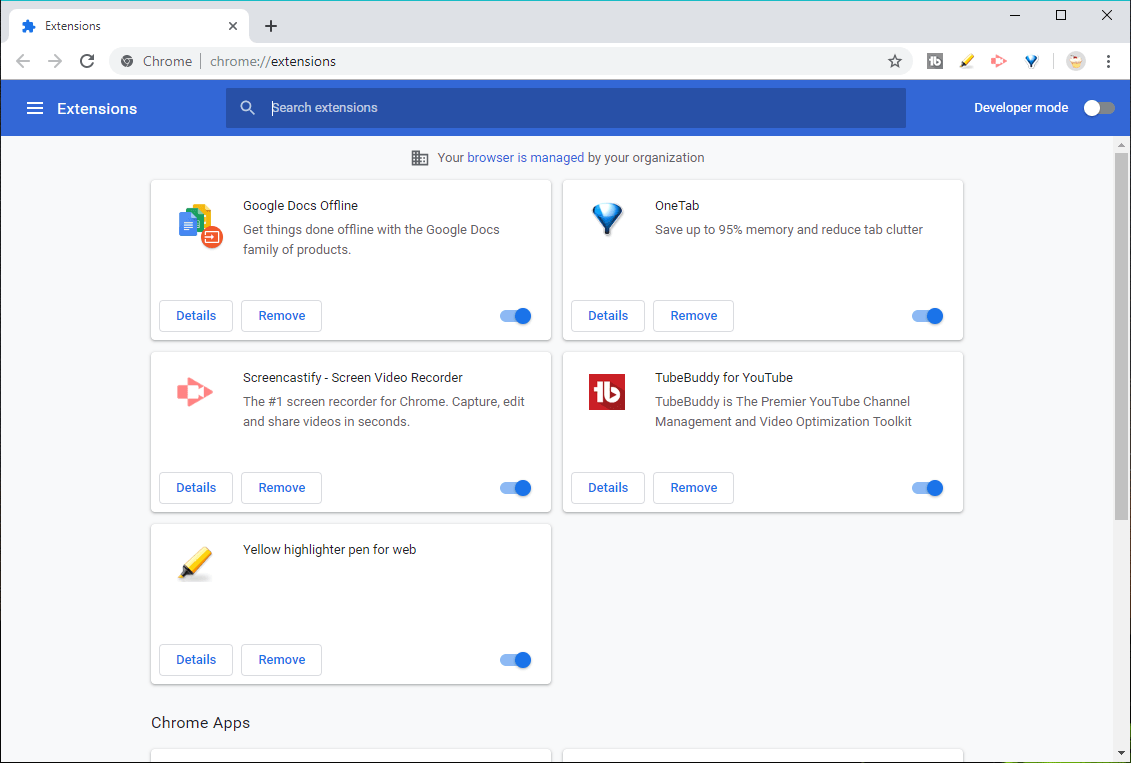Open Chrome three-dot customize menu
The image size is (1131, 763).
[1109, 61]
